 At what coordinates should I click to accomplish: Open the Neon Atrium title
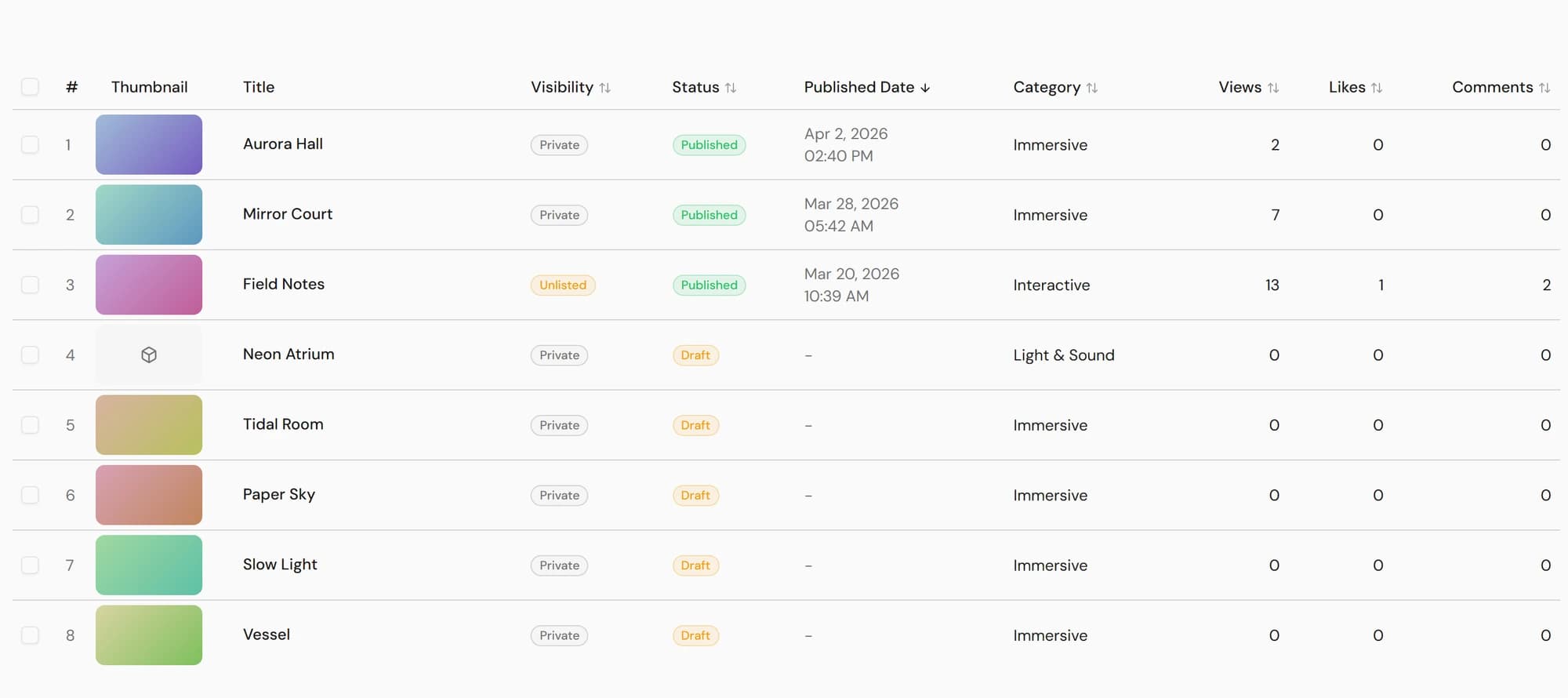click(x=289, y=354)
